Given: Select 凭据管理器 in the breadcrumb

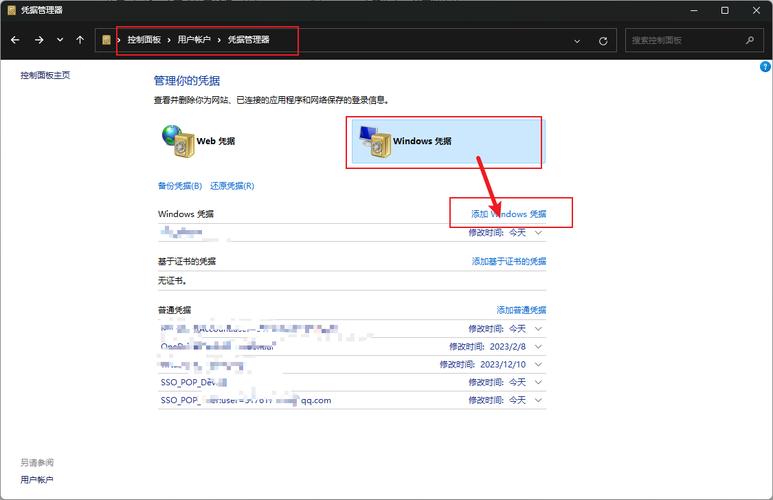Looking at the screenshot, I should [x=248, y=39].
